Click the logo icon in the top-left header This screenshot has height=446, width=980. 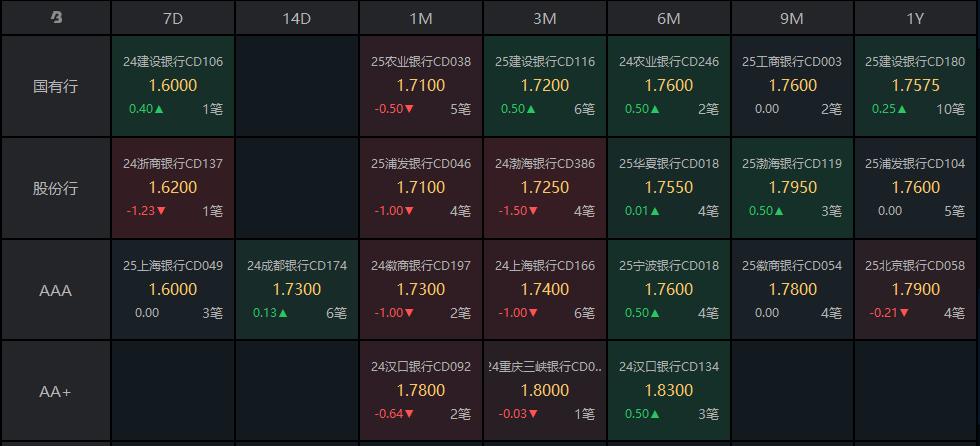pos(56,17)
